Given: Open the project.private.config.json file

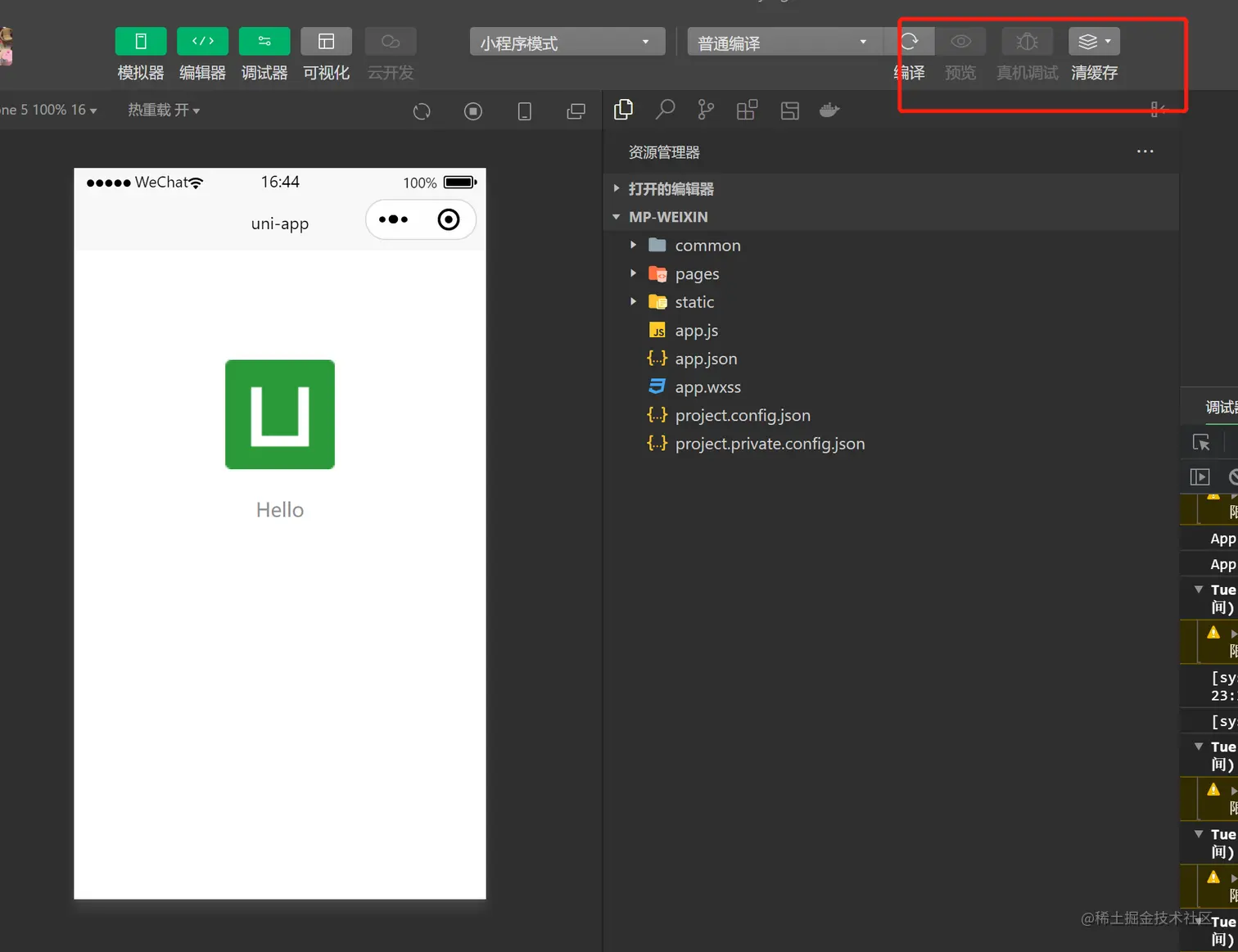Looking at the screenshot, I should pos(891,444).
